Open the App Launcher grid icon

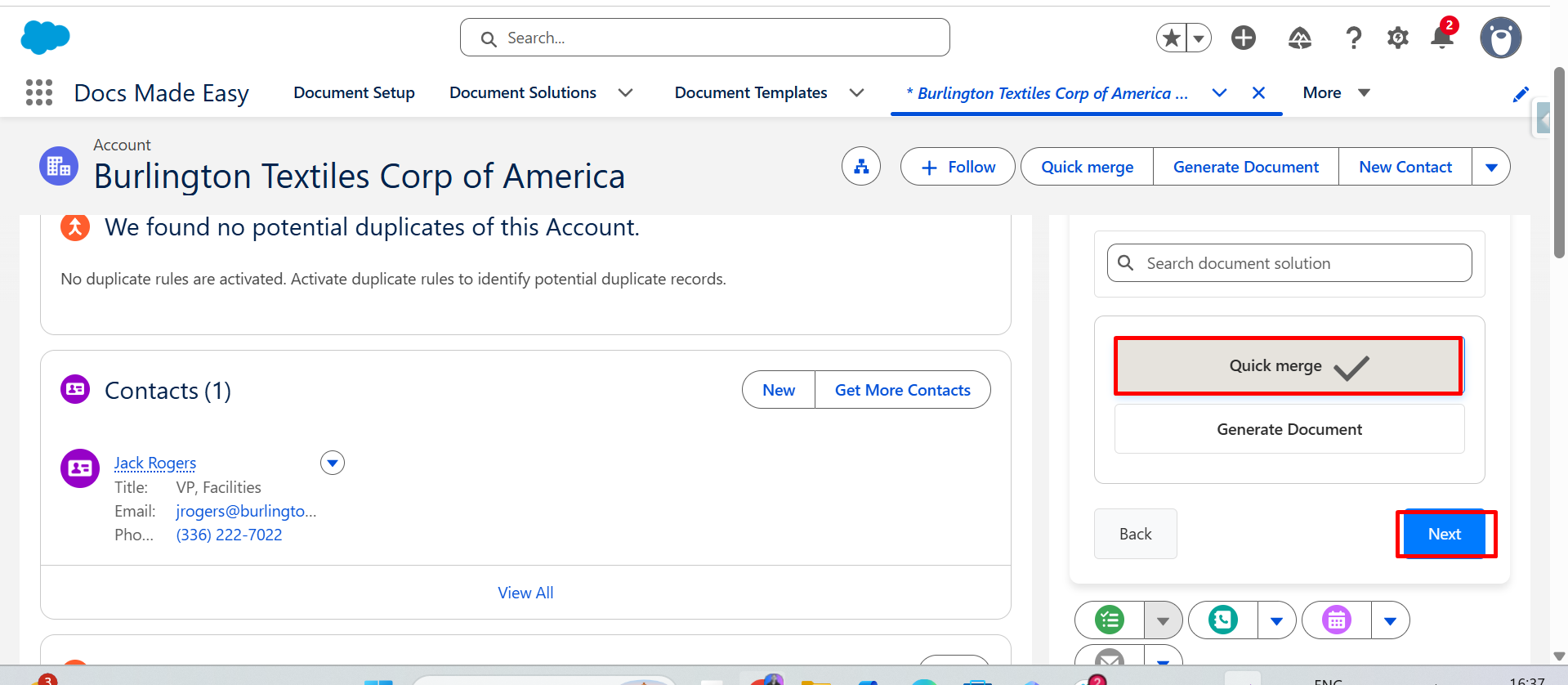pyautogui.click(x=39, y=92)
